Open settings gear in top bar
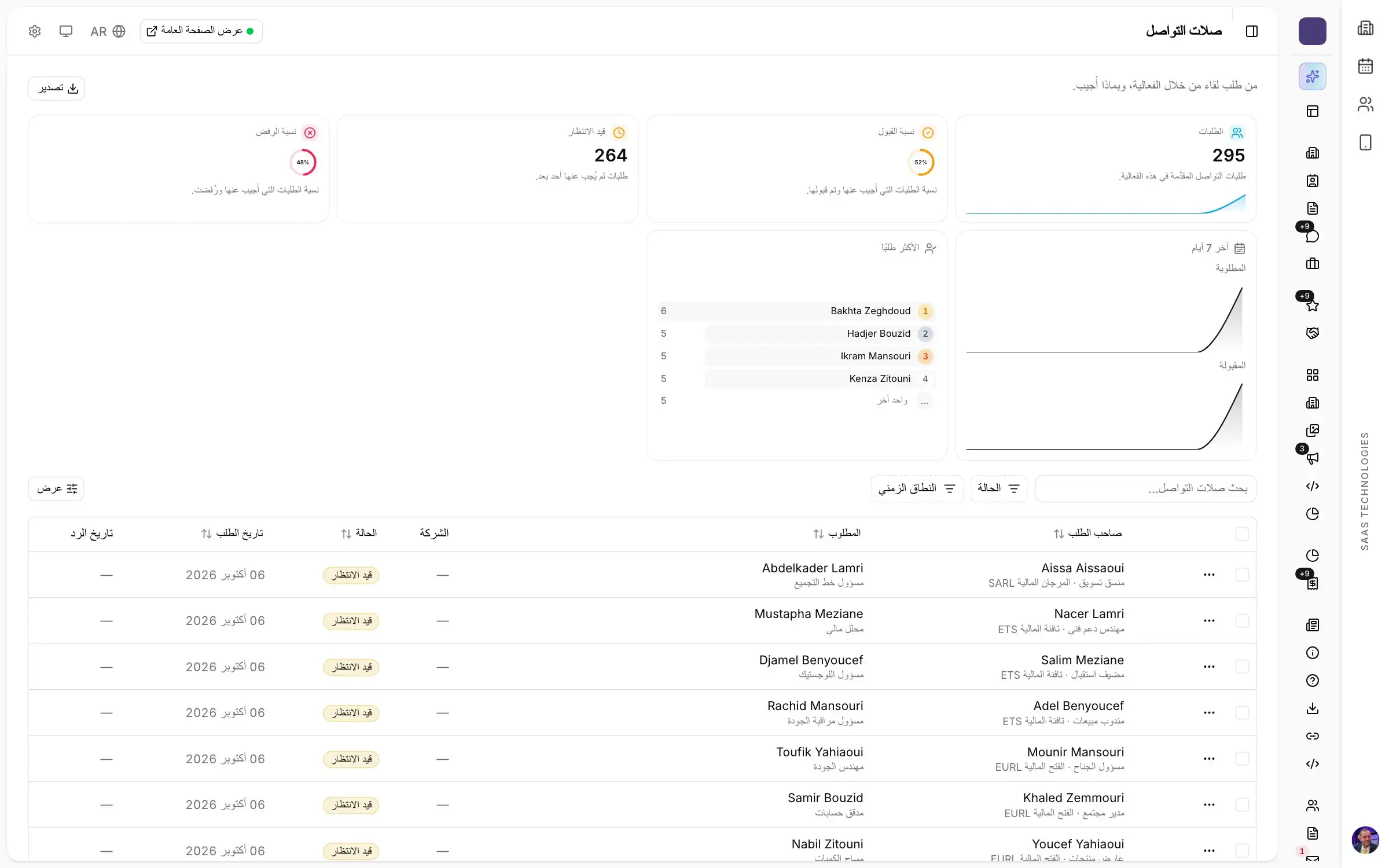Screen dimensions: 1389x868 tap(35, 31)
